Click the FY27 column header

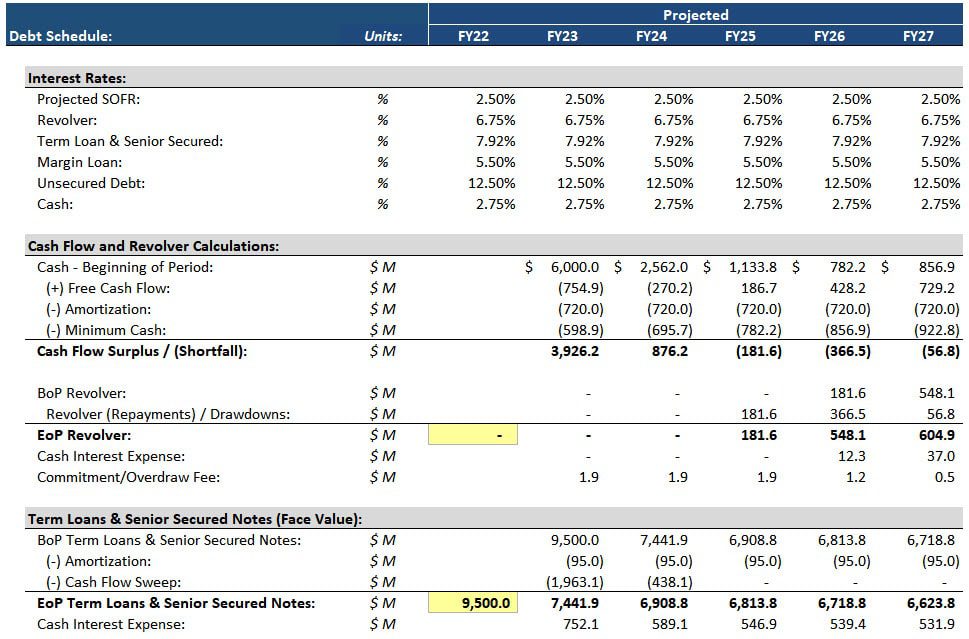[921, 34]
